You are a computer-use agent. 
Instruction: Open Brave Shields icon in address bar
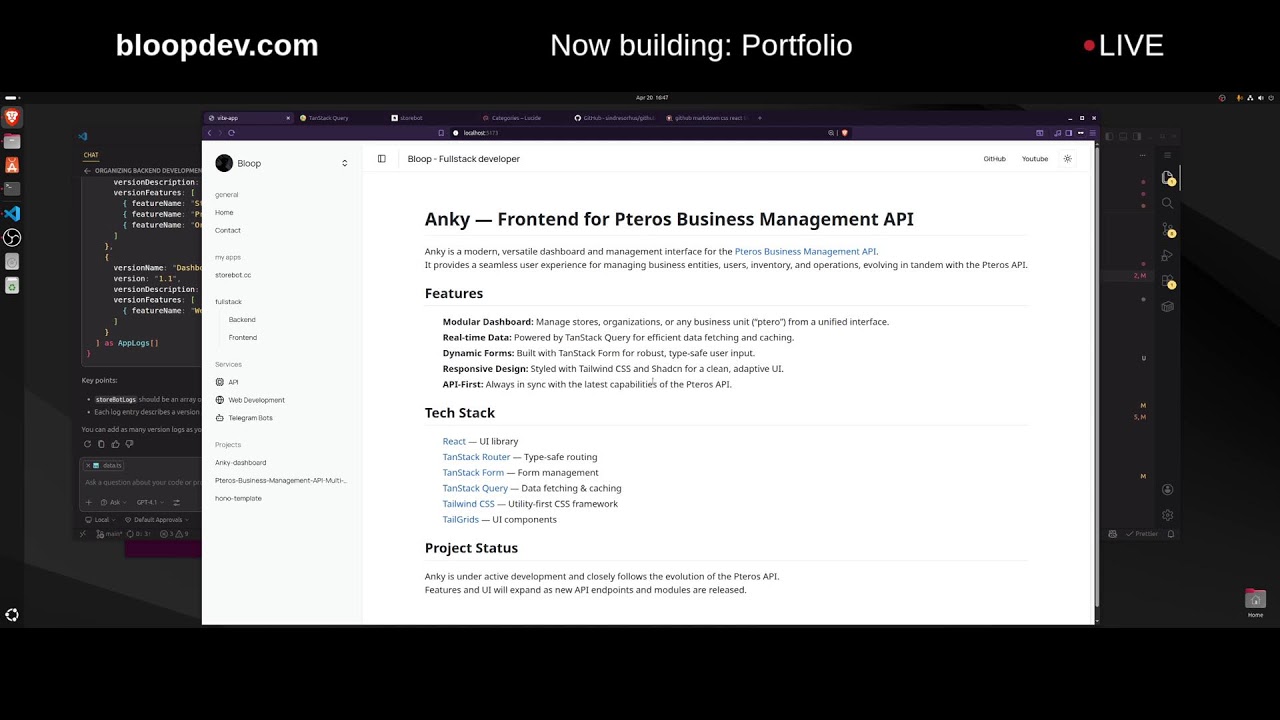(x=844, y=133)
